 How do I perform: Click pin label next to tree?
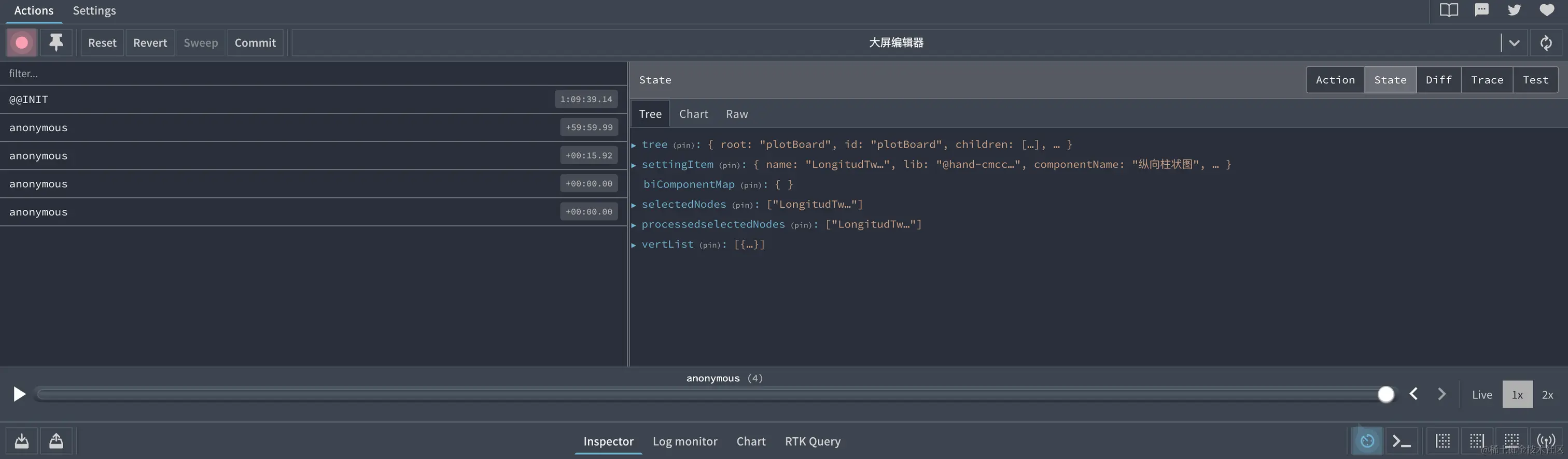tap(683, 145)
